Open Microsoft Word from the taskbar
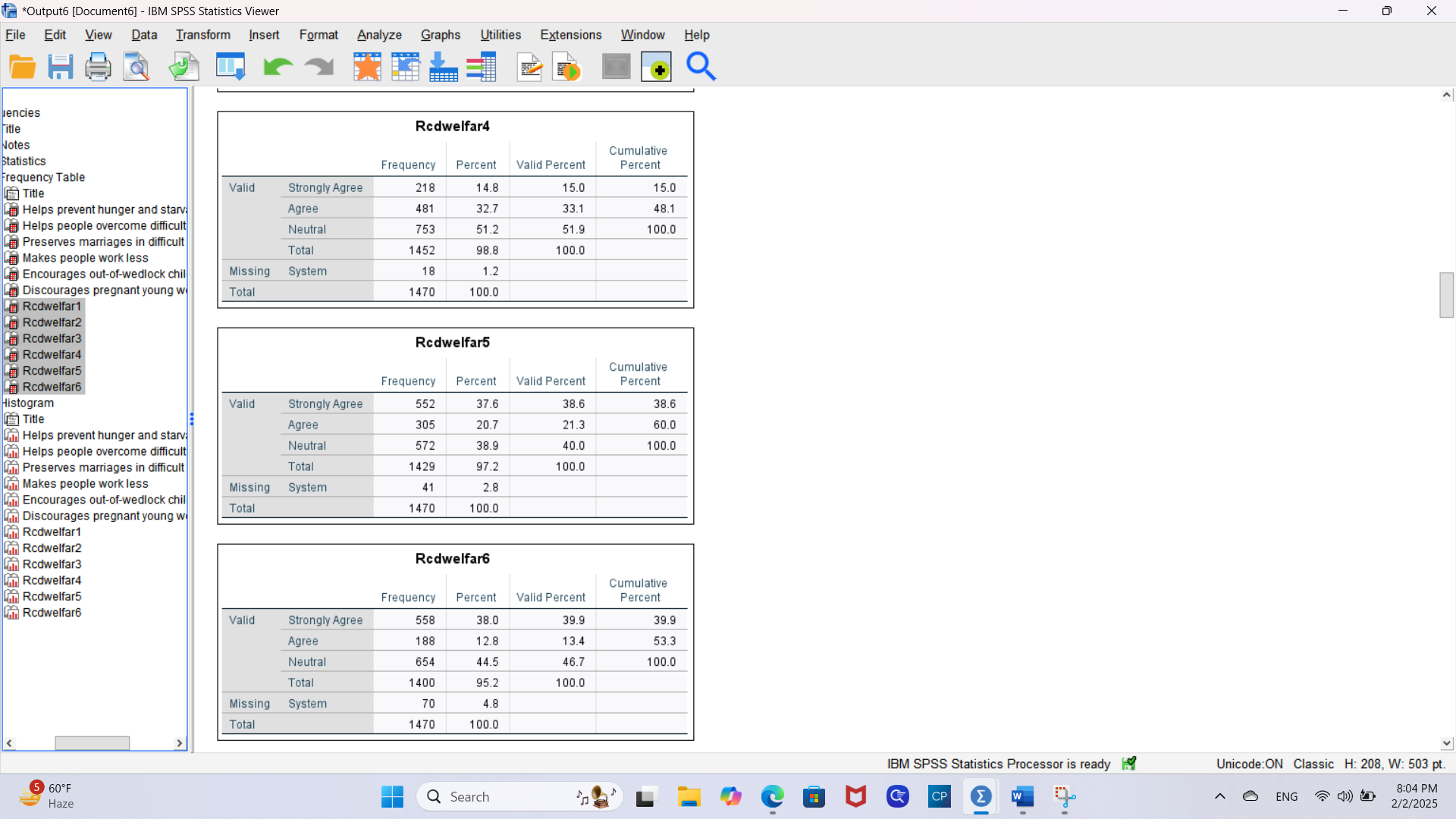The image size is (1456, 819). coord(1022,796)
